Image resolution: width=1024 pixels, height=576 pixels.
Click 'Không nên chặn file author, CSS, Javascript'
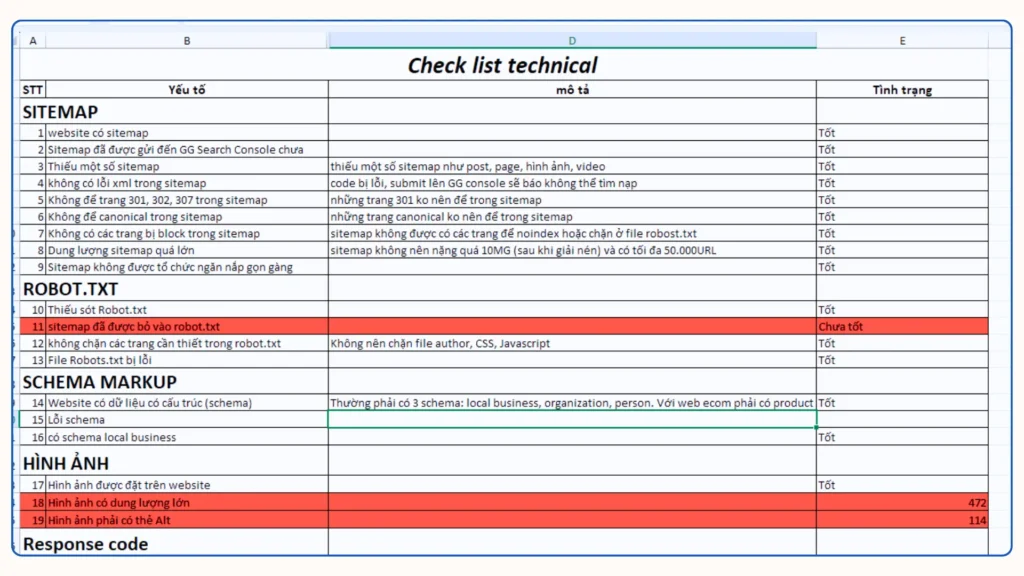[x=440, y=344]
